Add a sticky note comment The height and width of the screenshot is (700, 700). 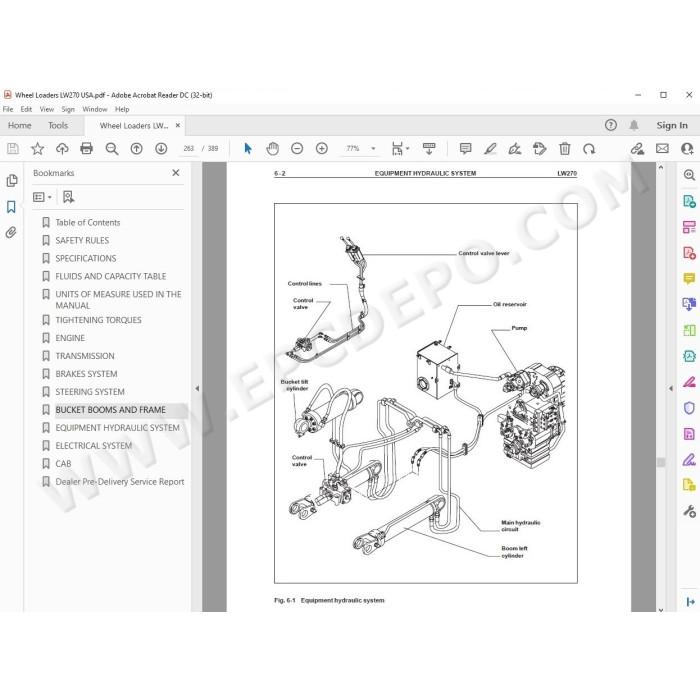coord(465,149)
